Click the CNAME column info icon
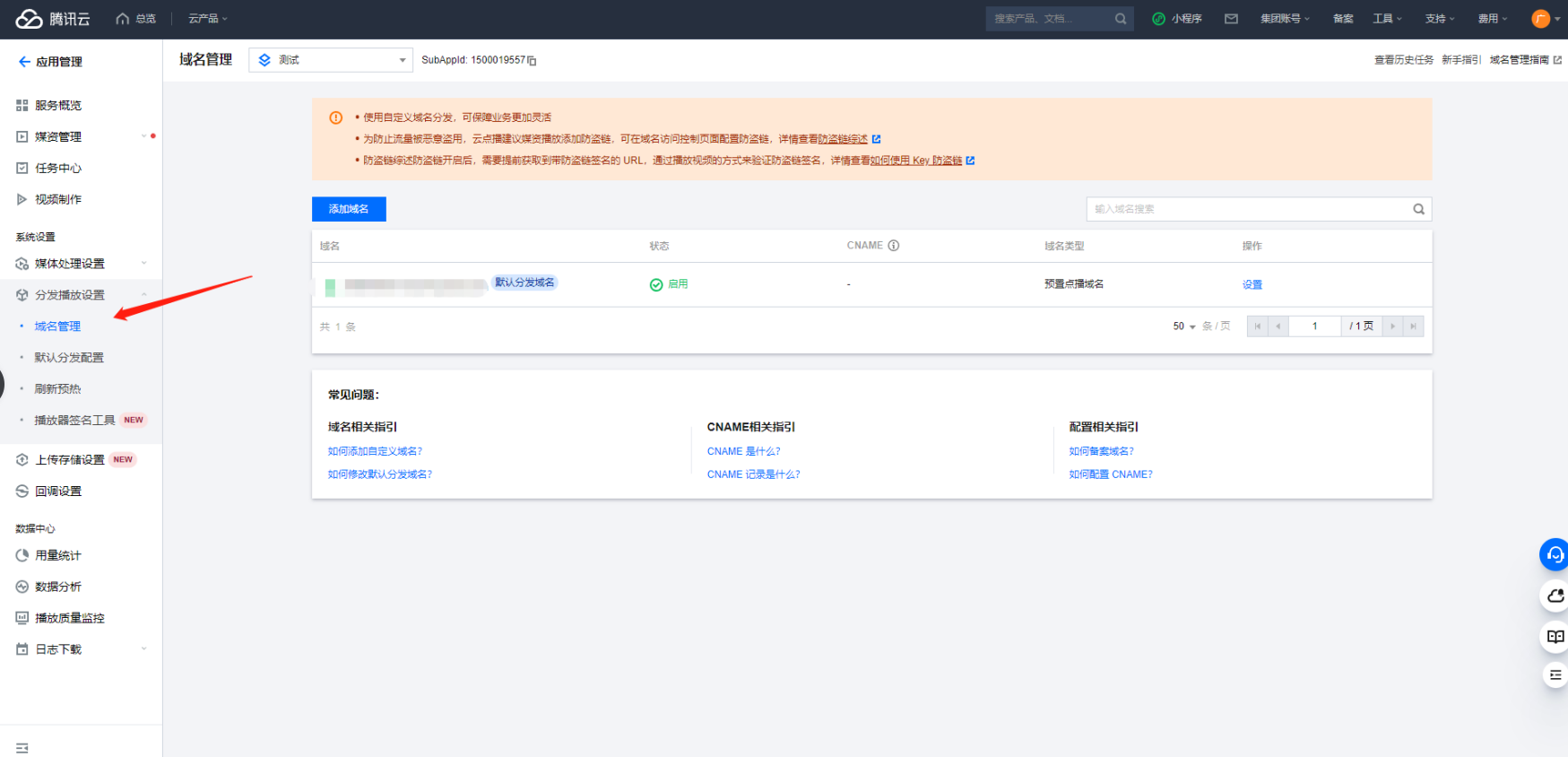1568x757 pixels. pos(893,246)
